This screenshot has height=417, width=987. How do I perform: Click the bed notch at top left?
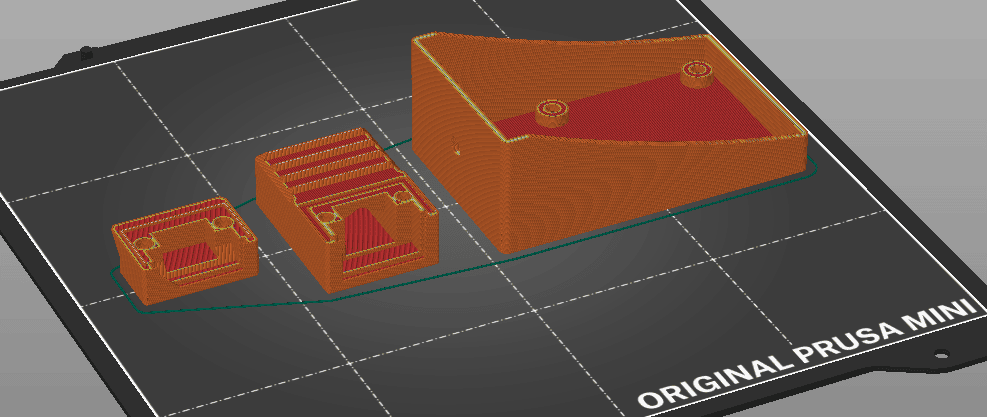point(86,48)
